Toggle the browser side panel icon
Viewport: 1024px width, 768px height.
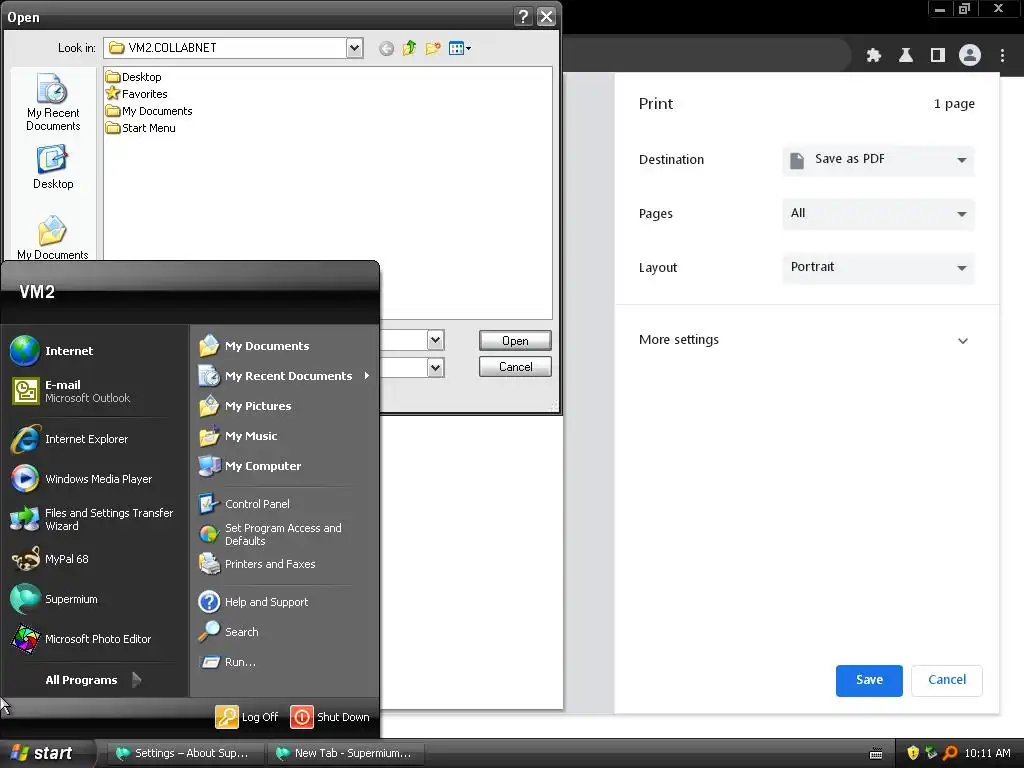[x=938, y=56]
